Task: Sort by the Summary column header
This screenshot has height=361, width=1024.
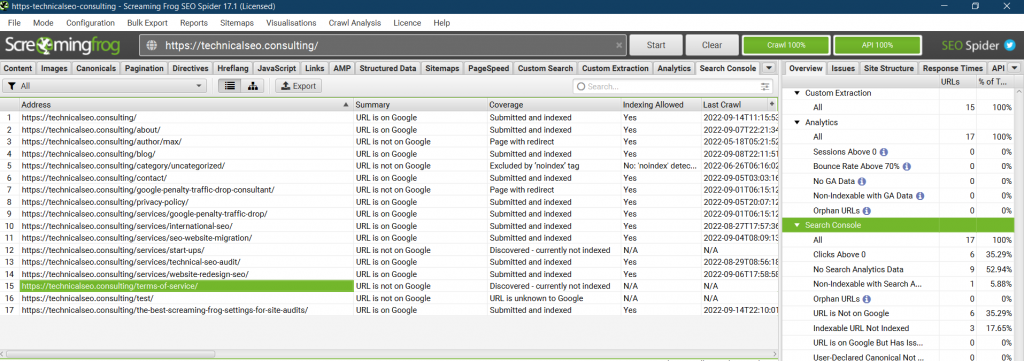Action: pyautogui.click(x=420, y=104)
